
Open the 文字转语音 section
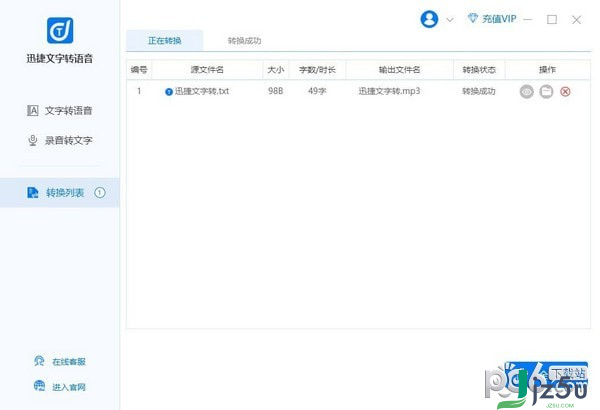click(x=60, y=111)
